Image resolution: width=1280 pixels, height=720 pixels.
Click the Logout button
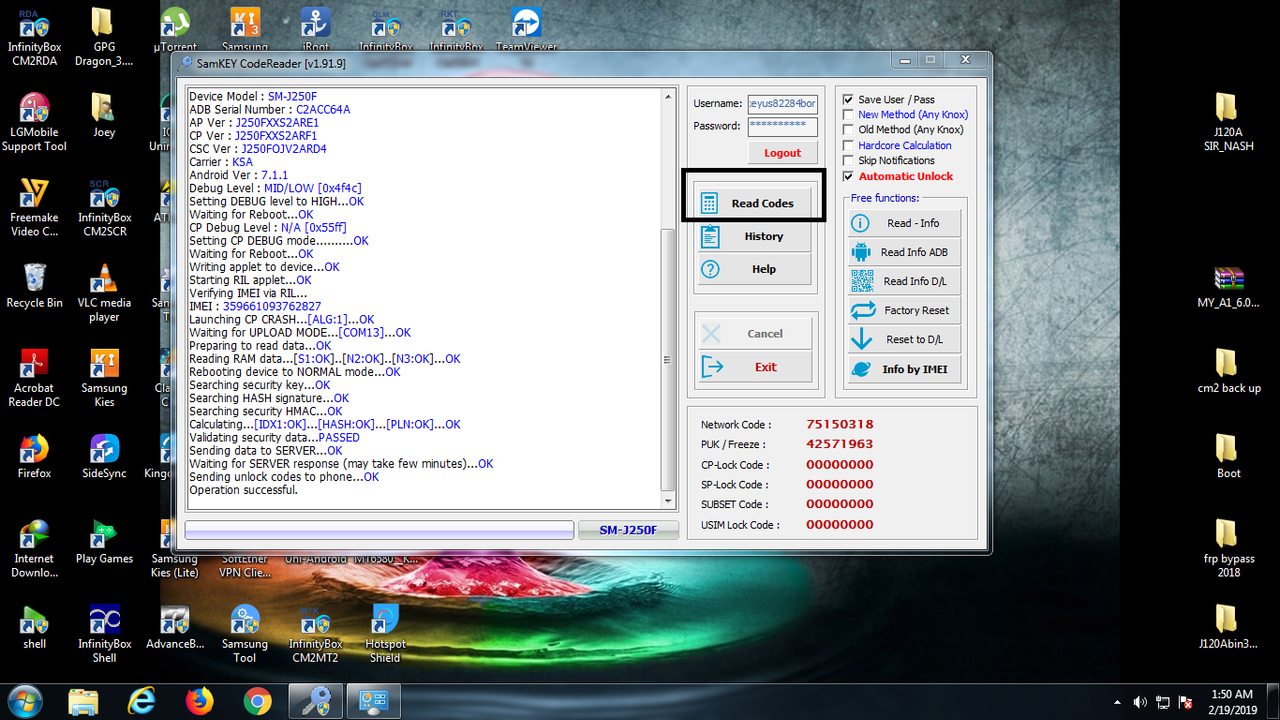(x=782, y=153)
